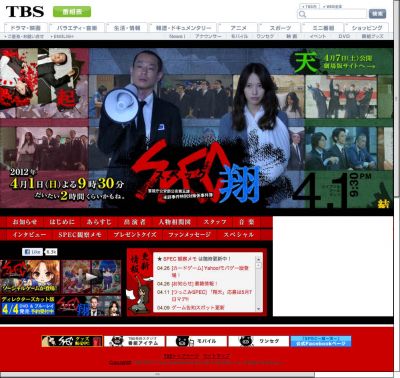
Task: Follow the ワンセグ link in the sub-navigation
Action: [x=265, y=36]
